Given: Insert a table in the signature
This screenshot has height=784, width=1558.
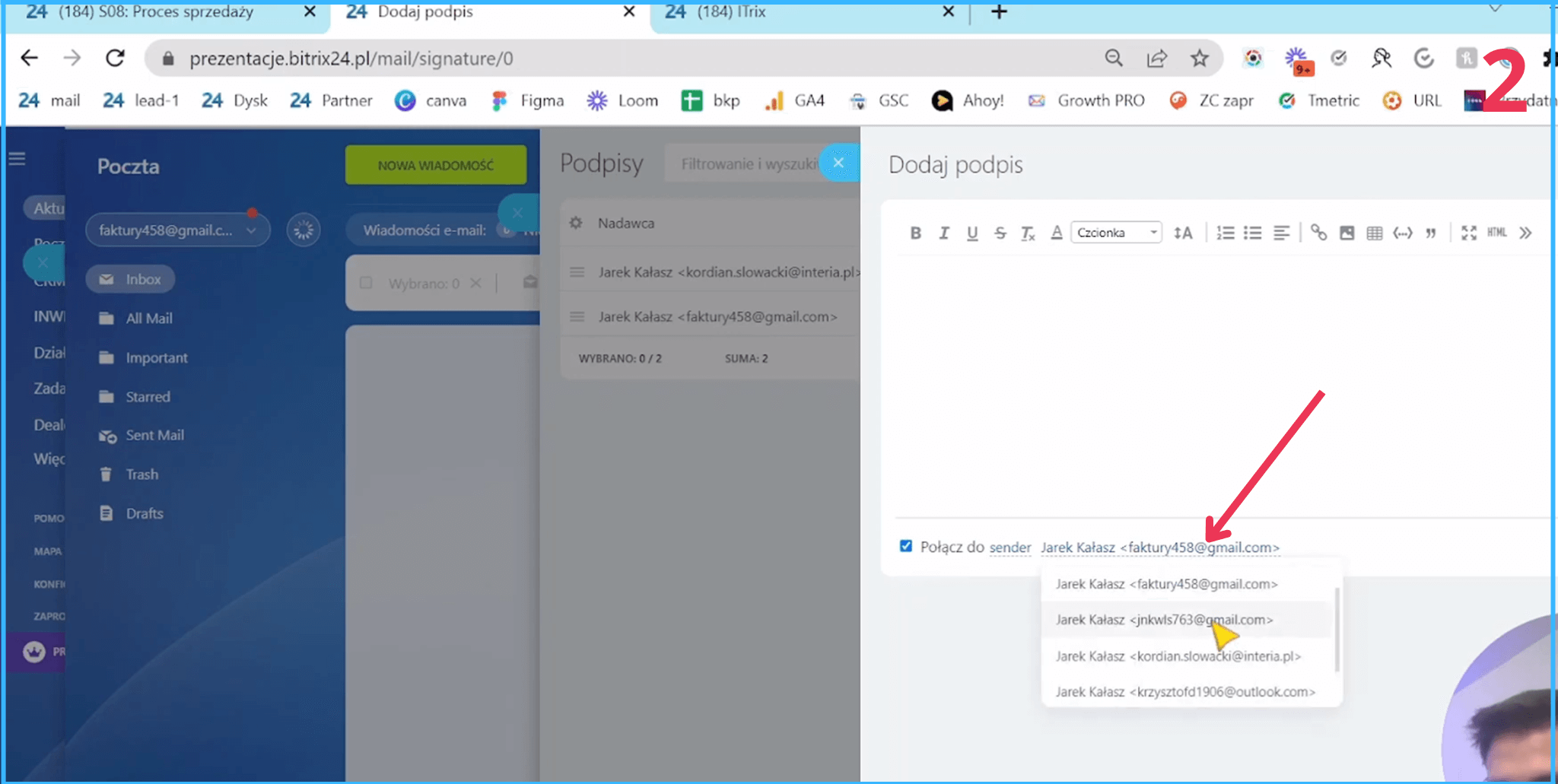Looking at the screenshot, I should pyautogui.click(x=1374, y=233).
